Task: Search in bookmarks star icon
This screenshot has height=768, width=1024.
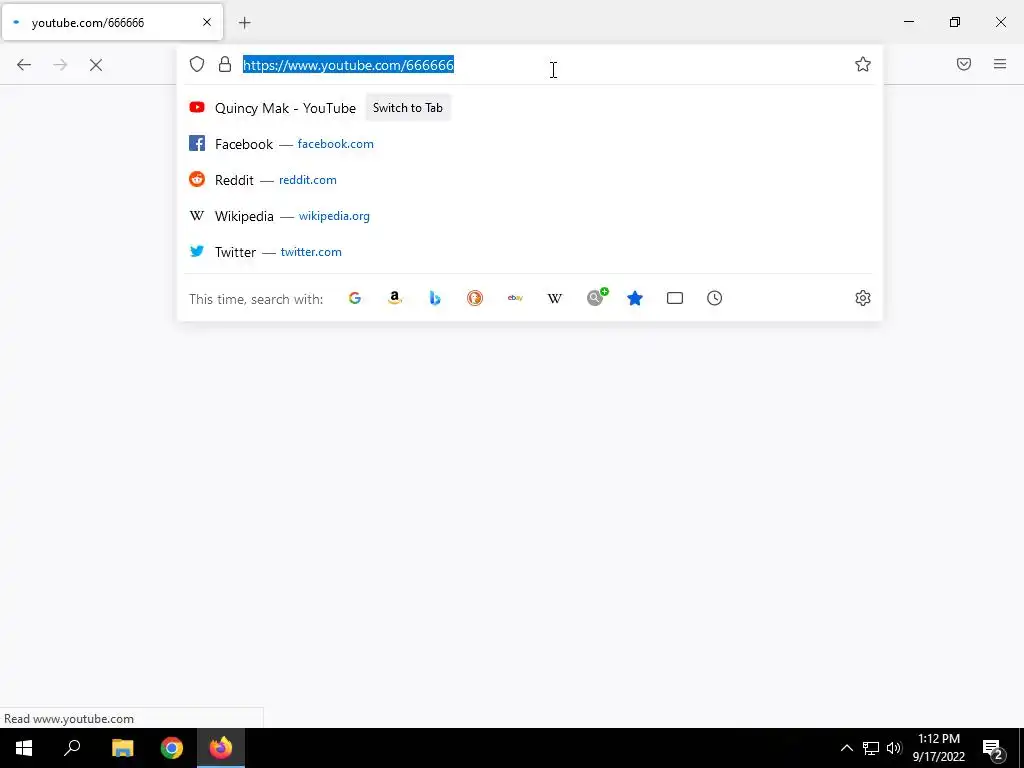Action: point(635,298)
